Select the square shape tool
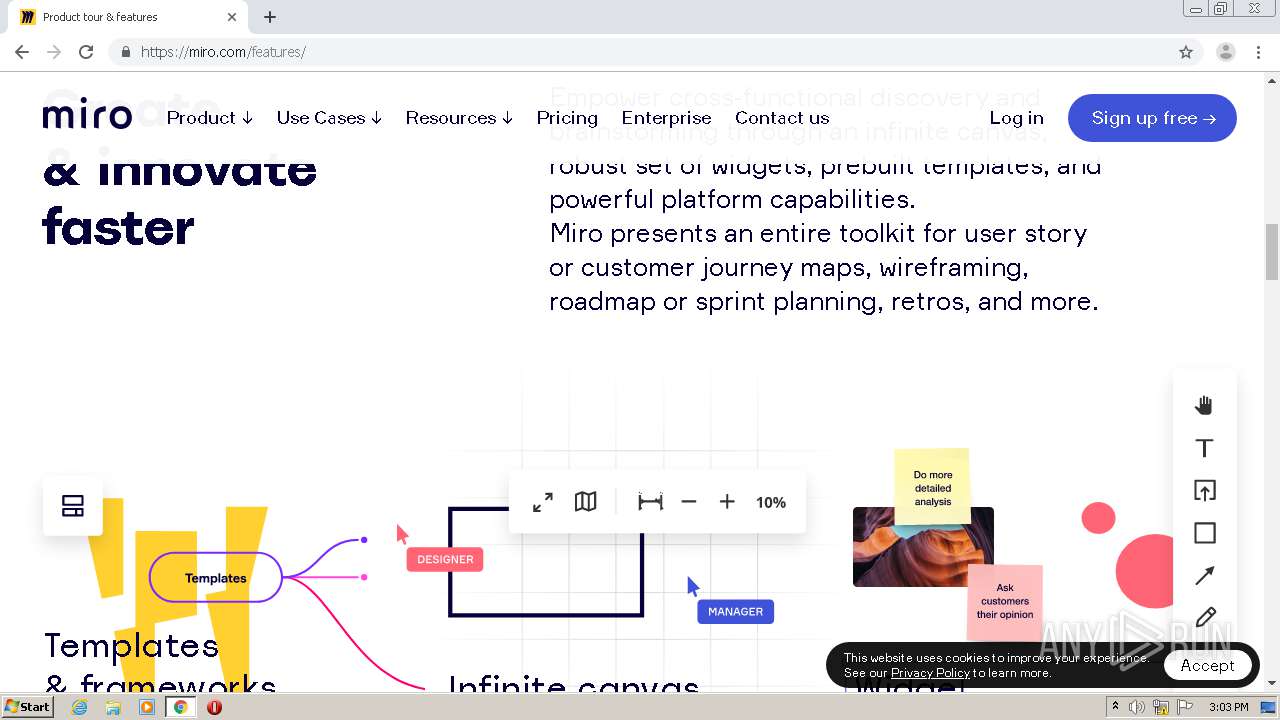This screenshot has width=1280, height=720. pos(1204,533)
